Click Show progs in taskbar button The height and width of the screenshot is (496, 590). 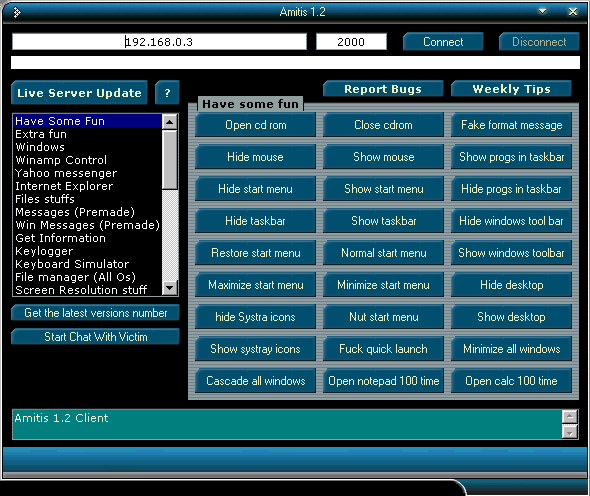[511, 157]
